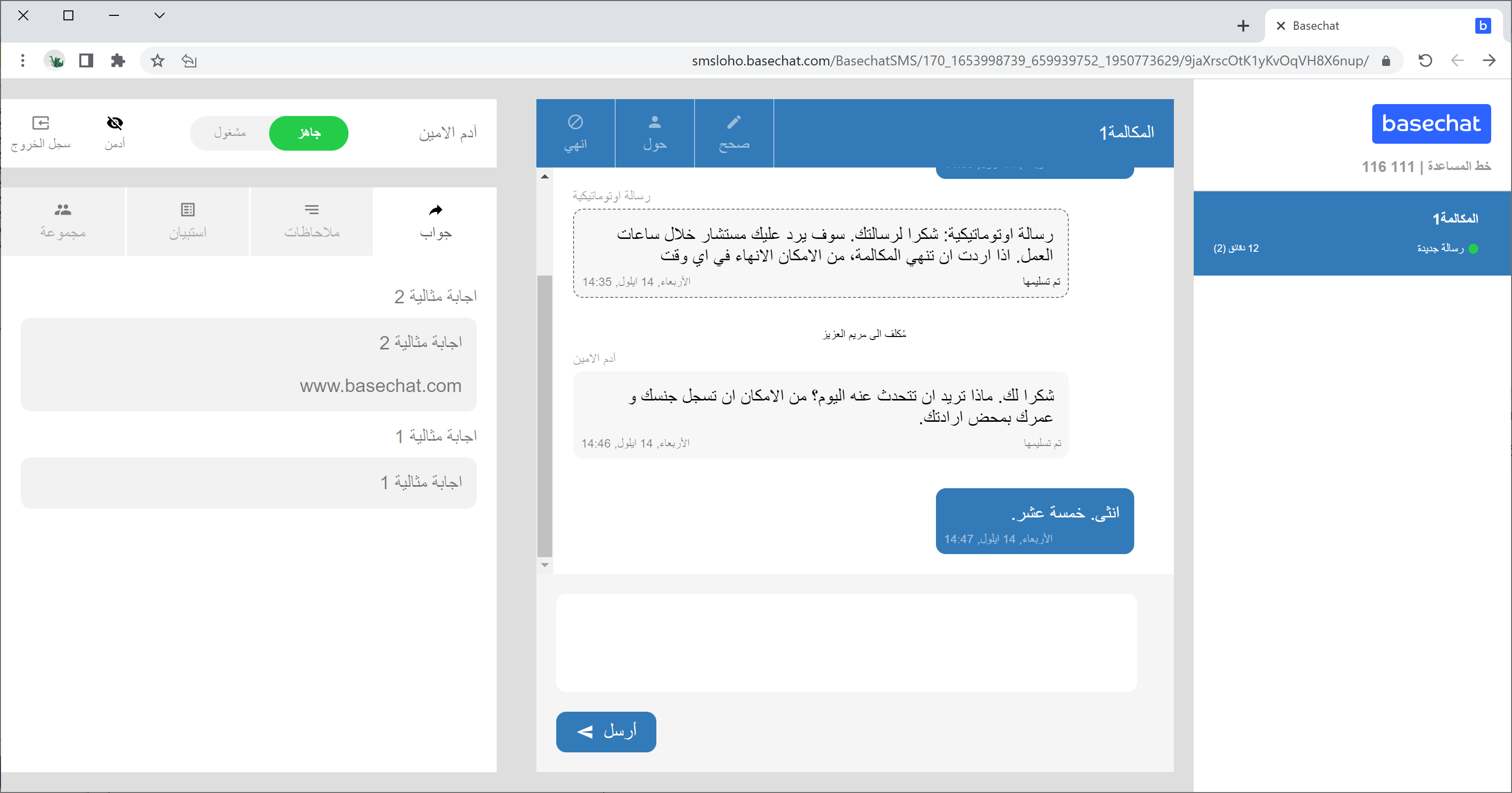Click the Transfer (حول) person icon
Viewport: 1512px width, 793px height.
(x=654, y=122)
